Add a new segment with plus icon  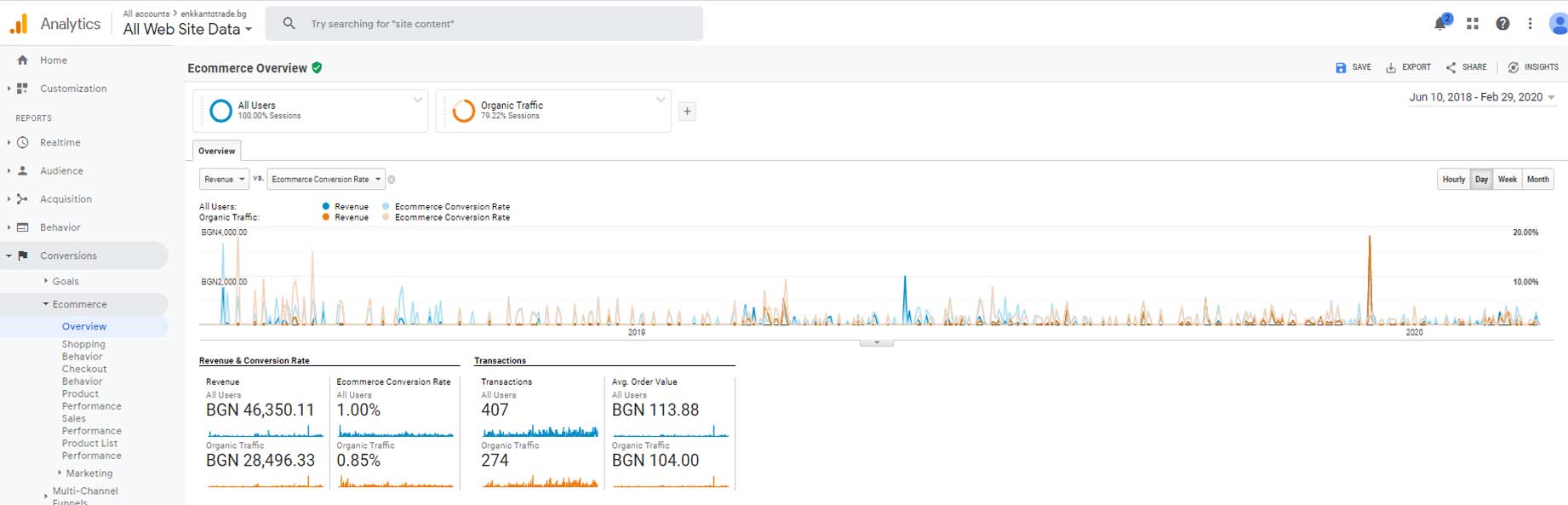tap(687, 112)
